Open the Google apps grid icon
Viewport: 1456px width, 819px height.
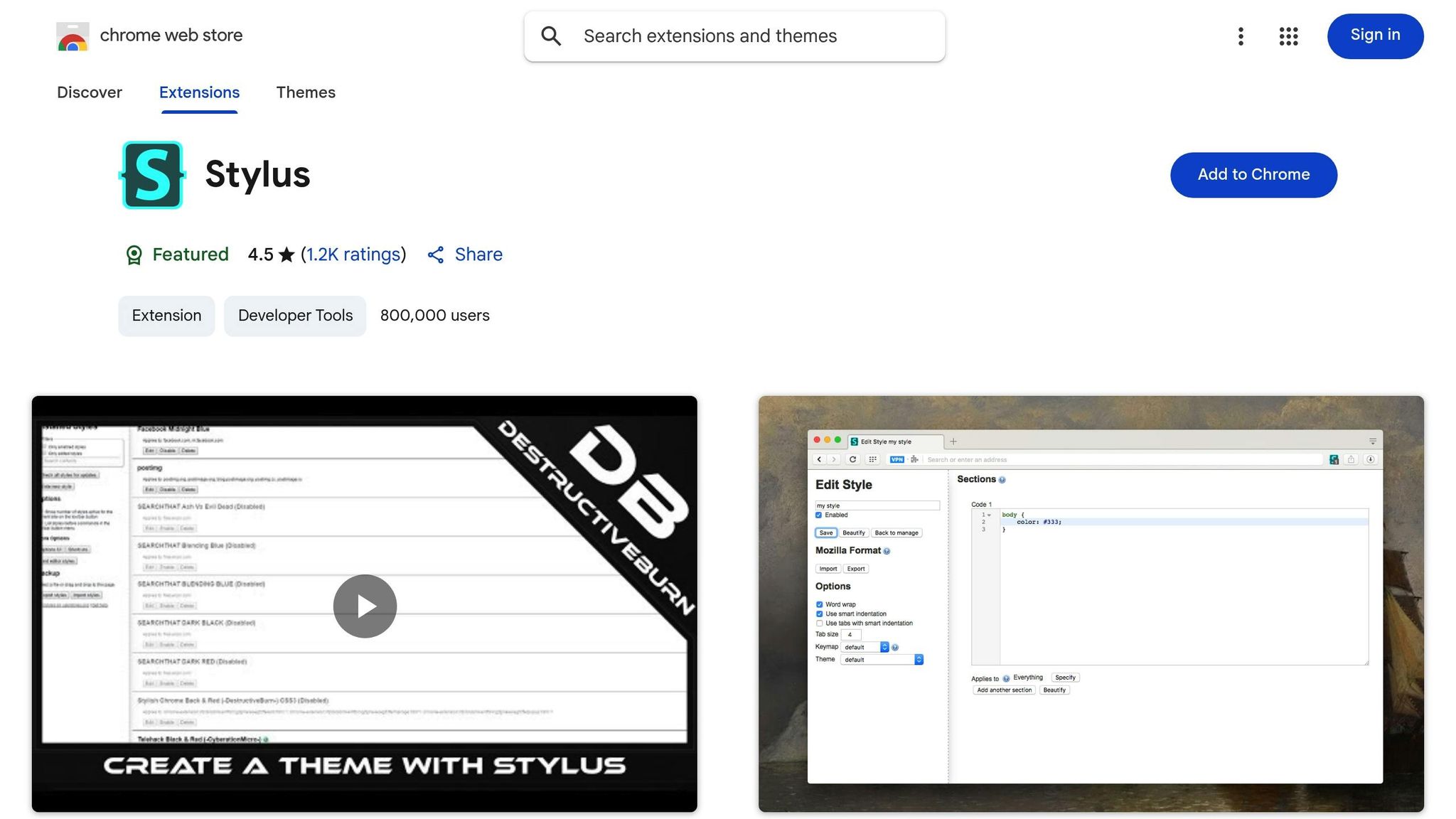click(1288, 36)
